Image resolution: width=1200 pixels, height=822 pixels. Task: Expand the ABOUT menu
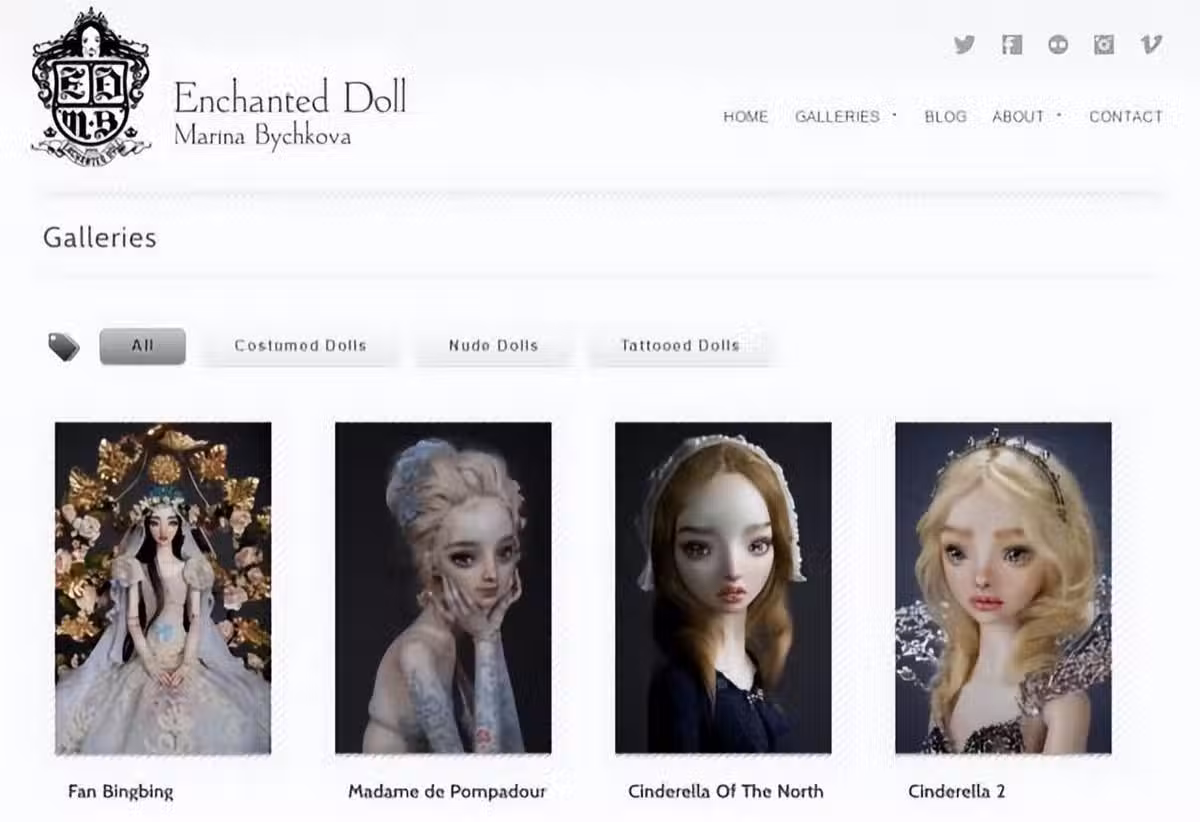[x=1019, y=117]
